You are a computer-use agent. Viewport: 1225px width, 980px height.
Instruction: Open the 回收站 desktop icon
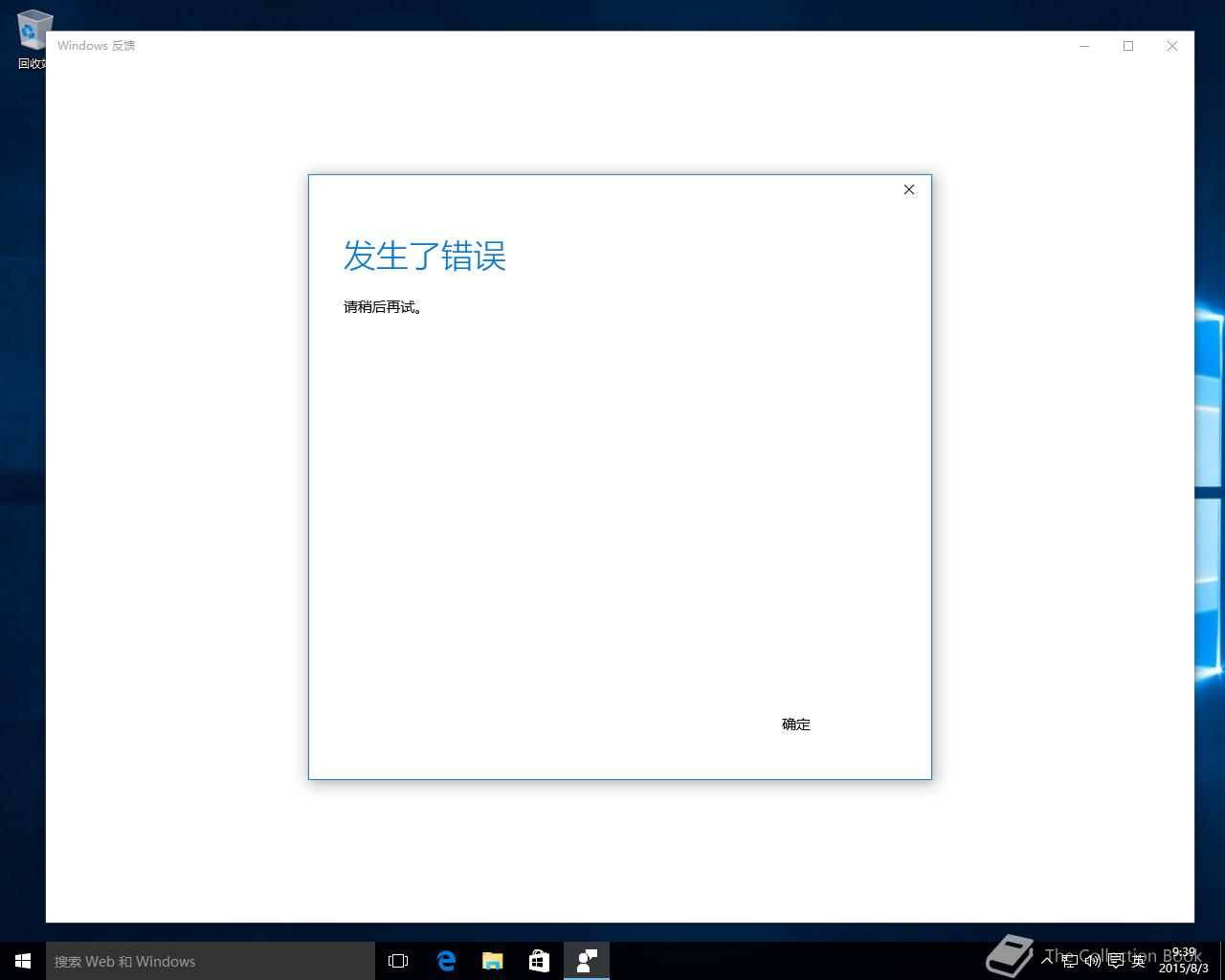(x=33, y=40)
